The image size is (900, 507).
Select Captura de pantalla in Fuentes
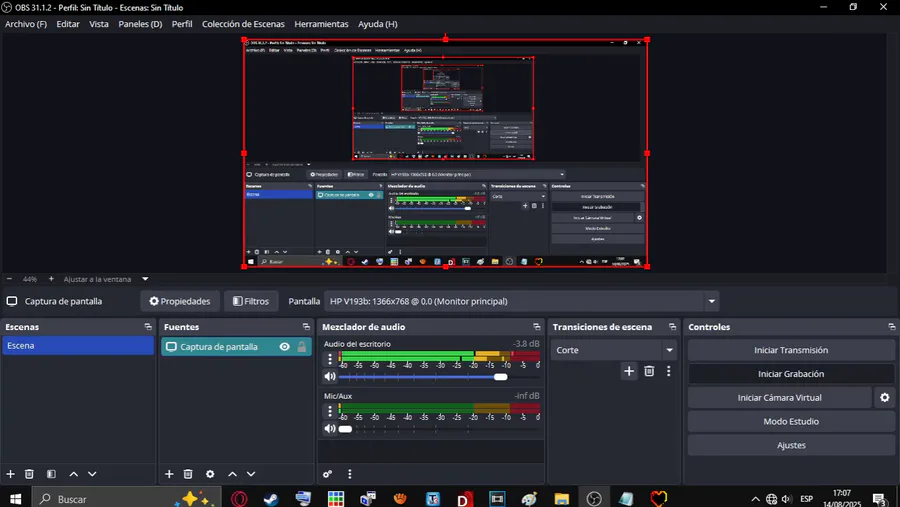coord(236,347)
